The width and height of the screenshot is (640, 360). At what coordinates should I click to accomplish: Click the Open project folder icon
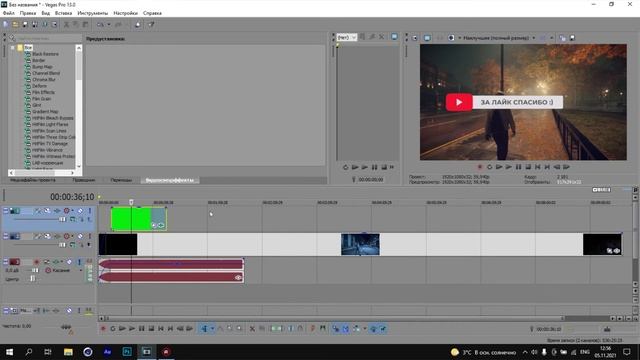[x=15, y=24]
